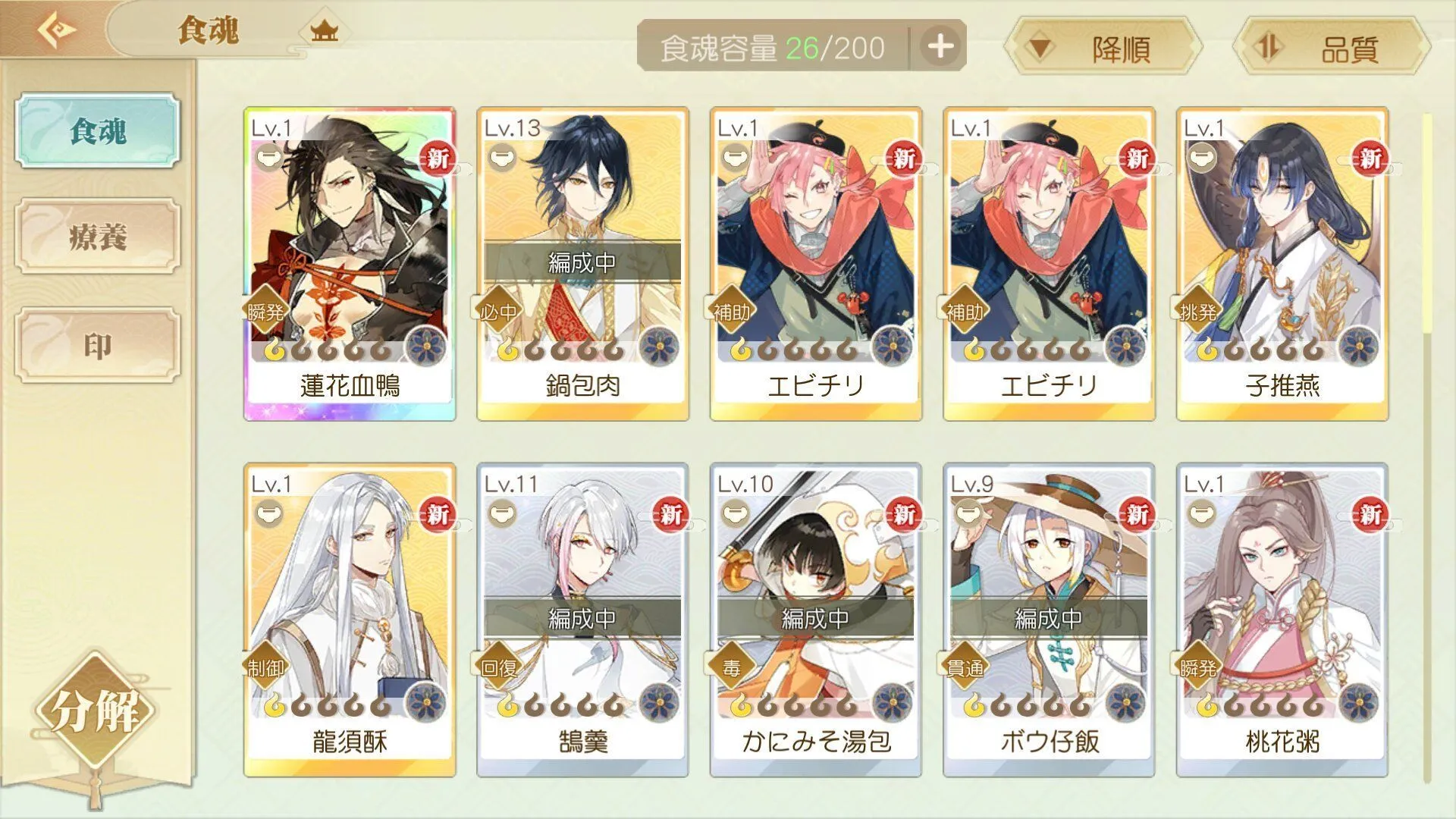Select the 食魂 sidebar tab
This screenshot has width=1456, height=819.
[x=98, y=130]
